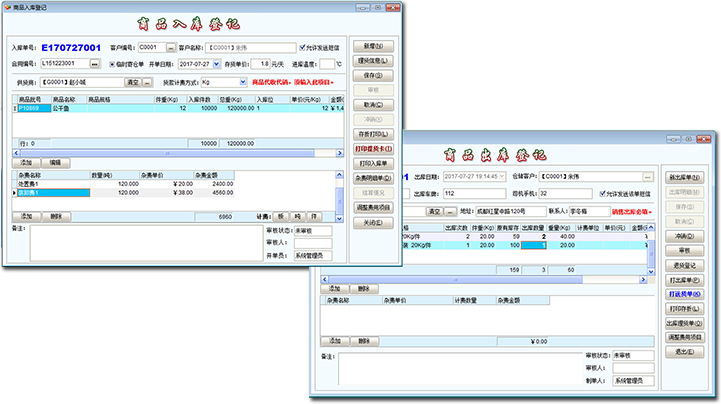Screen dimensions: 721x404
Task: Toggle 允许发送该单短信 checkbox in outbound window
Action: pyautogui.click(x=602, y=193)
